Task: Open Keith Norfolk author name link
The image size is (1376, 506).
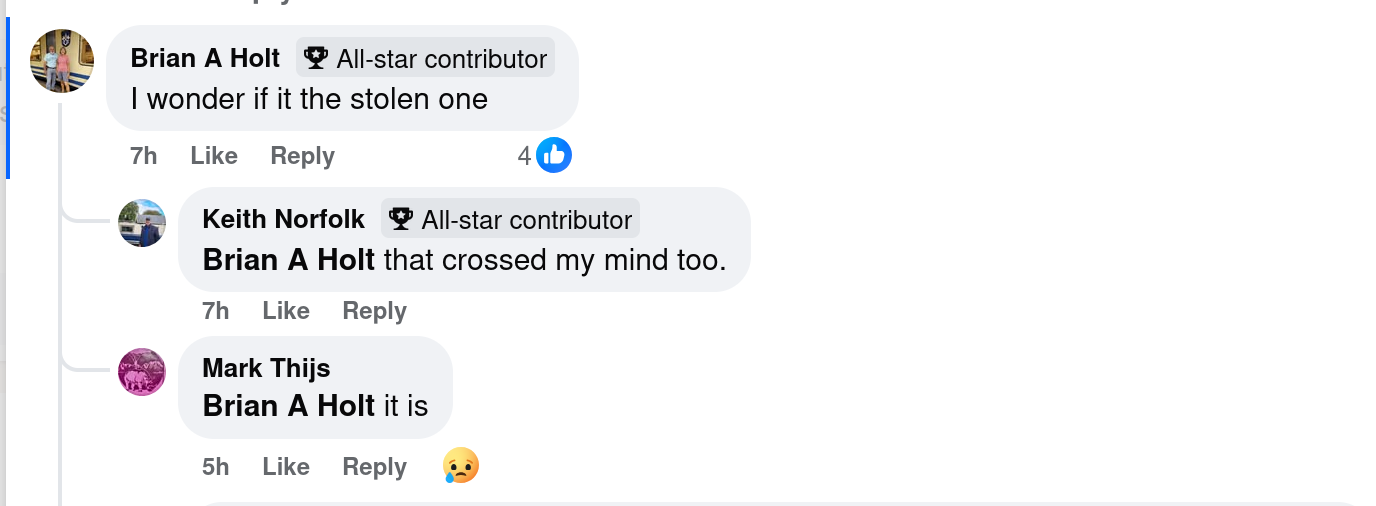Action: tap(284, 220)
